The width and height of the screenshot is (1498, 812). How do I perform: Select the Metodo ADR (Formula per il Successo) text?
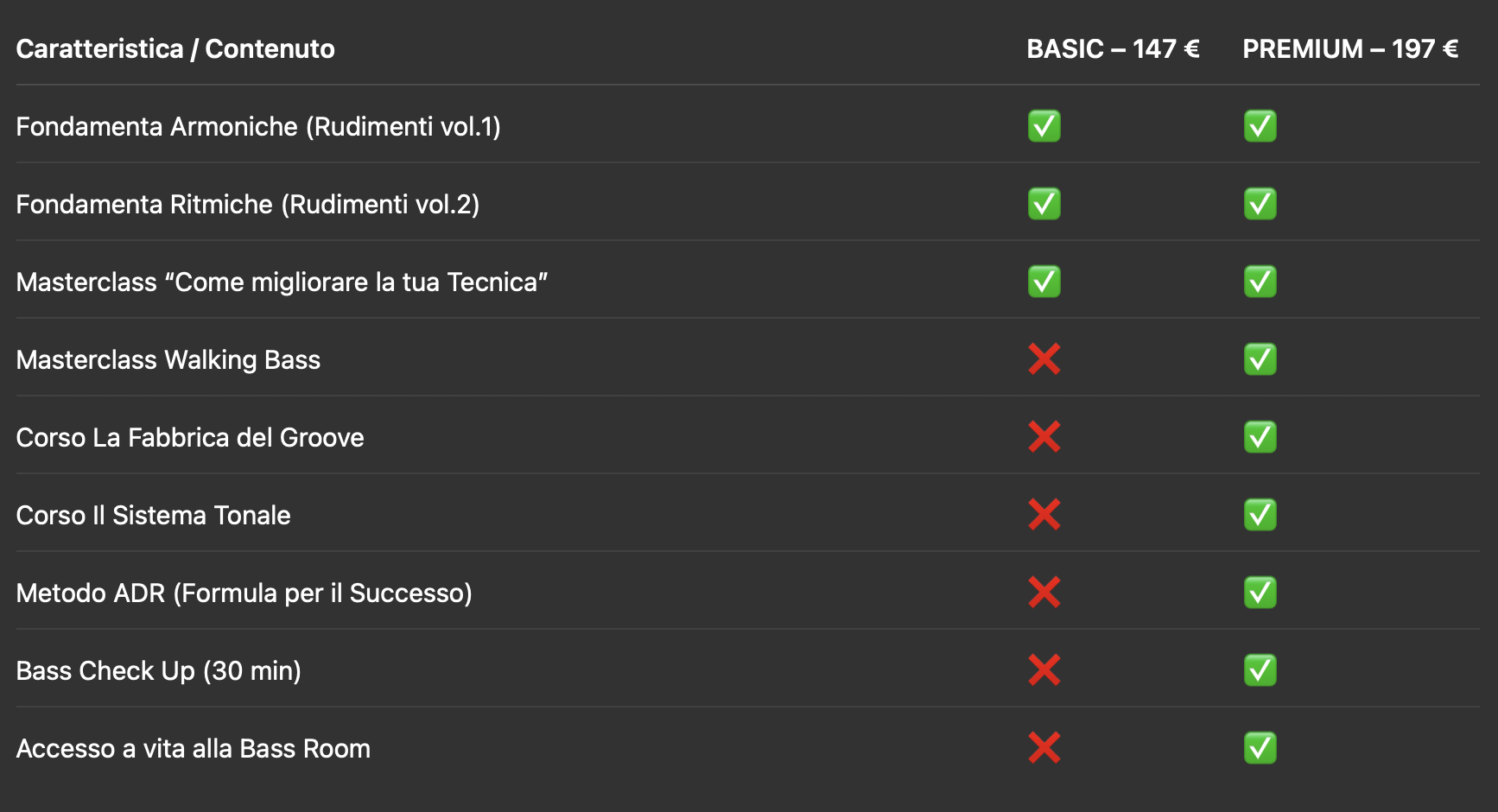point(244,593)
